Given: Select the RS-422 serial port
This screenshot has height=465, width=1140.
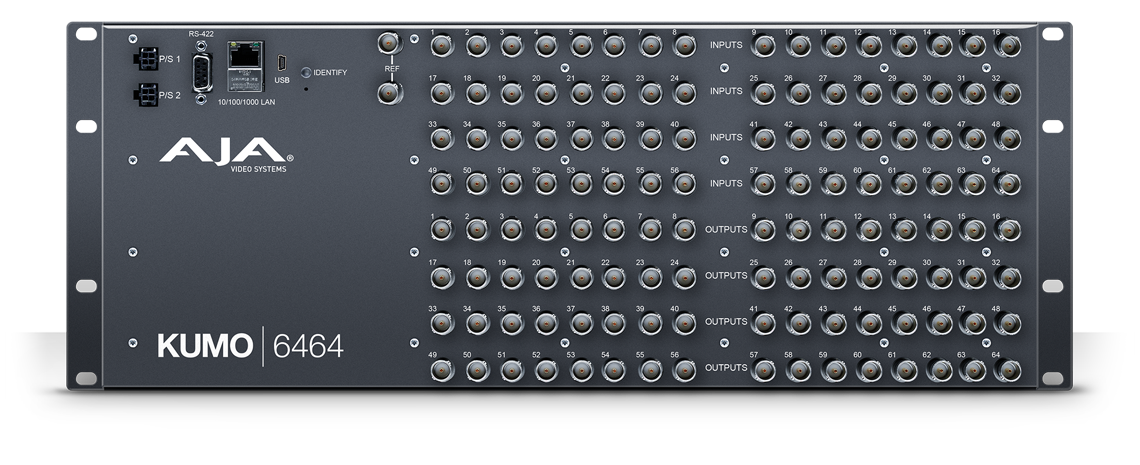Looking at the screenshot, I should click(x=204, y=72).
